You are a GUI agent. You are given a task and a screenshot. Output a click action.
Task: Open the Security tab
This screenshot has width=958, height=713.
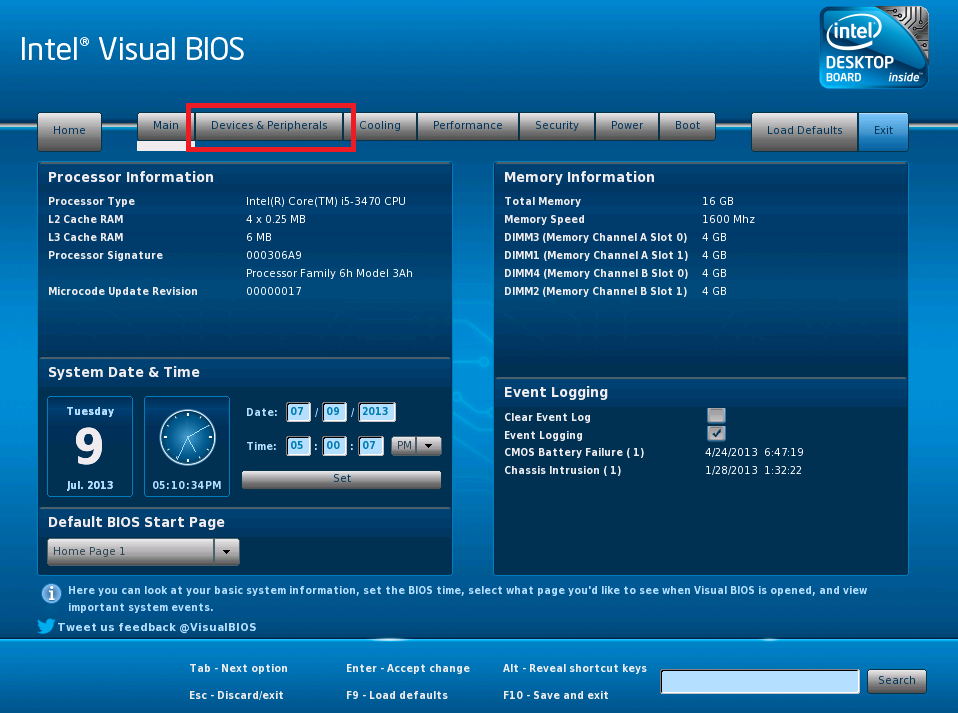(557, 125)
